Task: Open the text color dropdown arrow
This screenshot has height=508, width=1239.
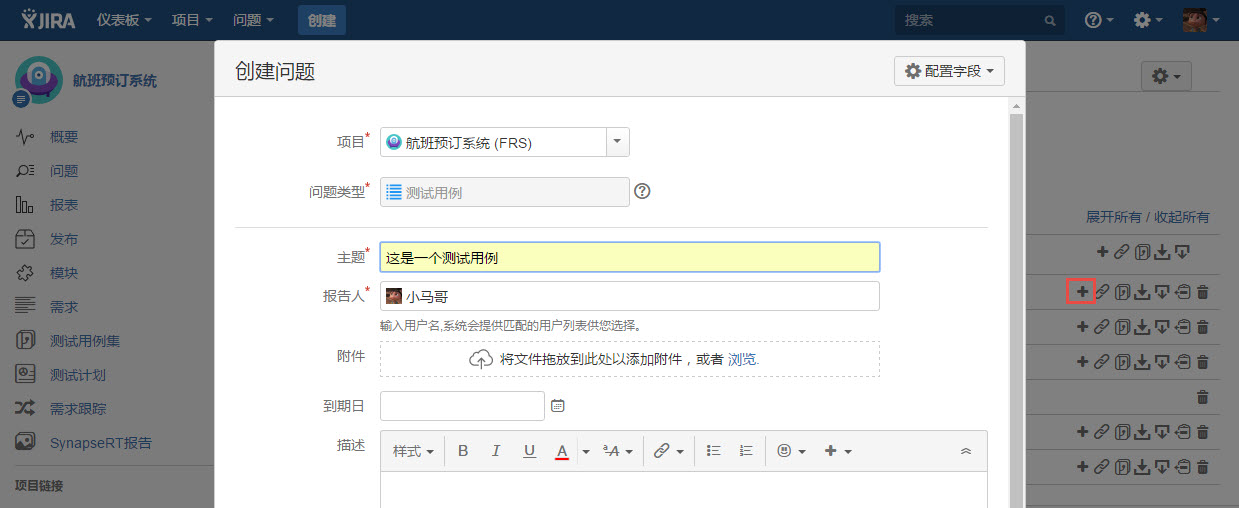Action: tap(586, 451)
